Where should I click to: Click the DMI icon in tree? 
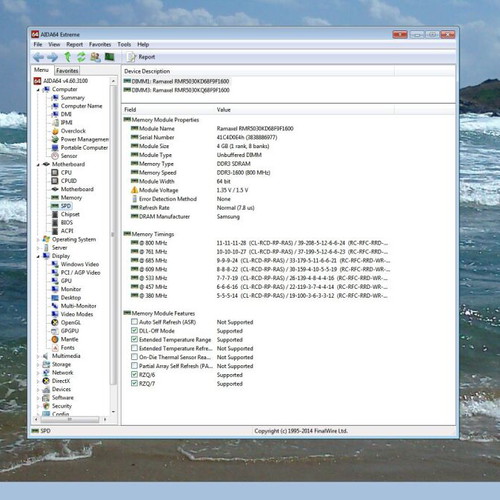[x=55, y=114]
